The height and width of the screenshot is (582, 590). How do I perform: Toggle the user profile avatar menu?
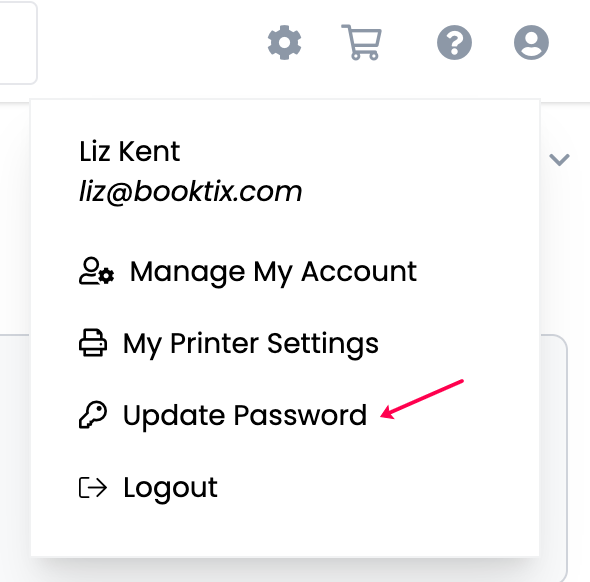(531, 43)
